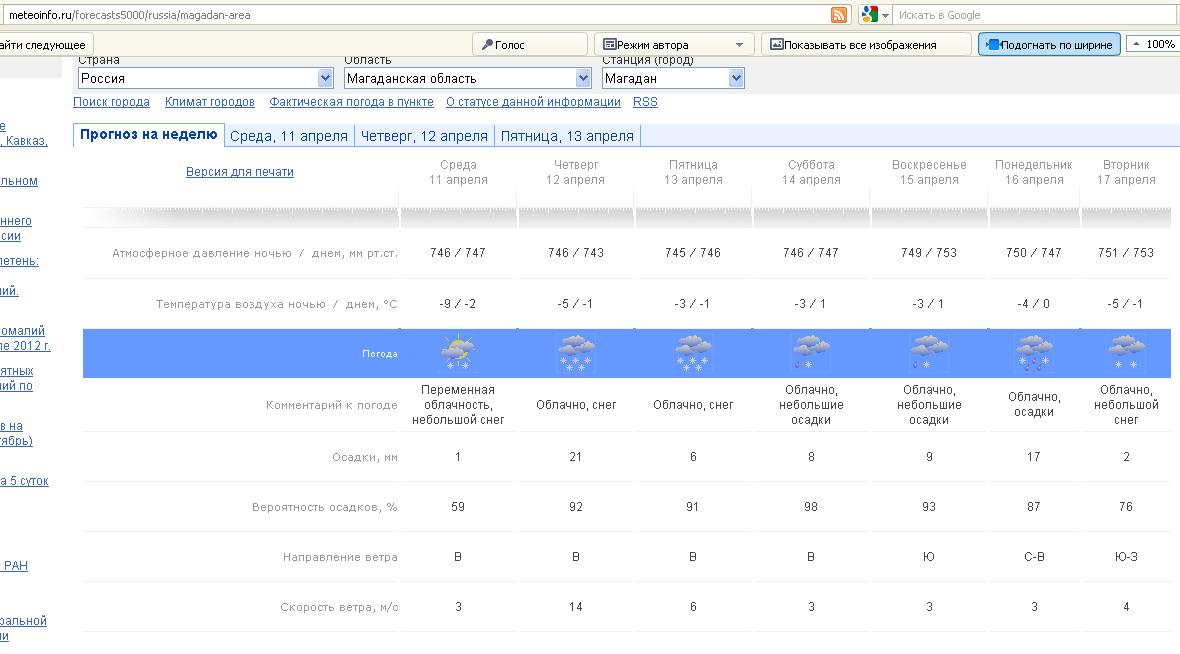Toggle Подогнать по ширине fit-to-width
Screen dimensions: 1180x654
coord(1048,45)
